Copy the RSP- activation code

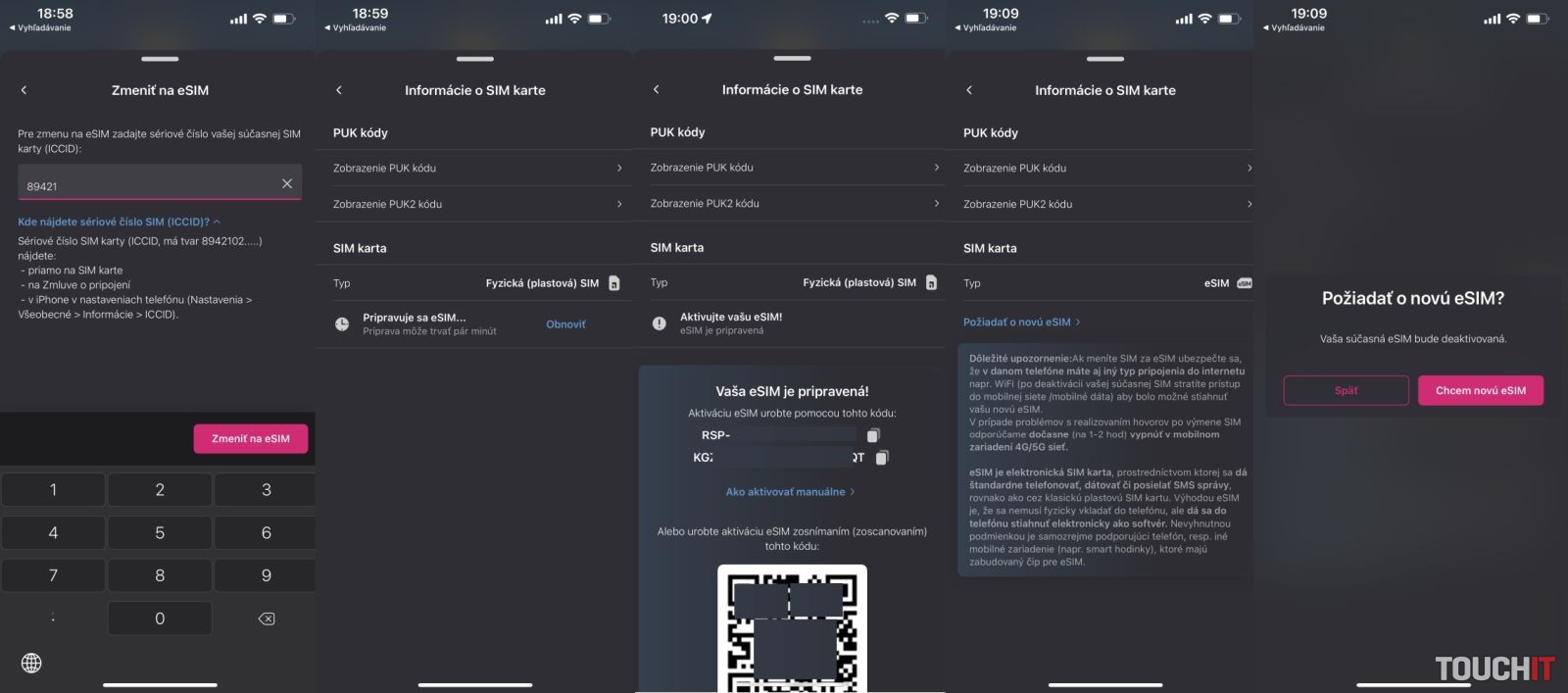873,435
